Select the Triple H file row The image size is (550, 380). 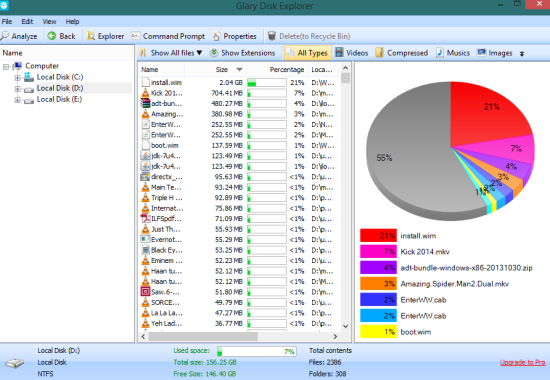[x=239, y=198]
